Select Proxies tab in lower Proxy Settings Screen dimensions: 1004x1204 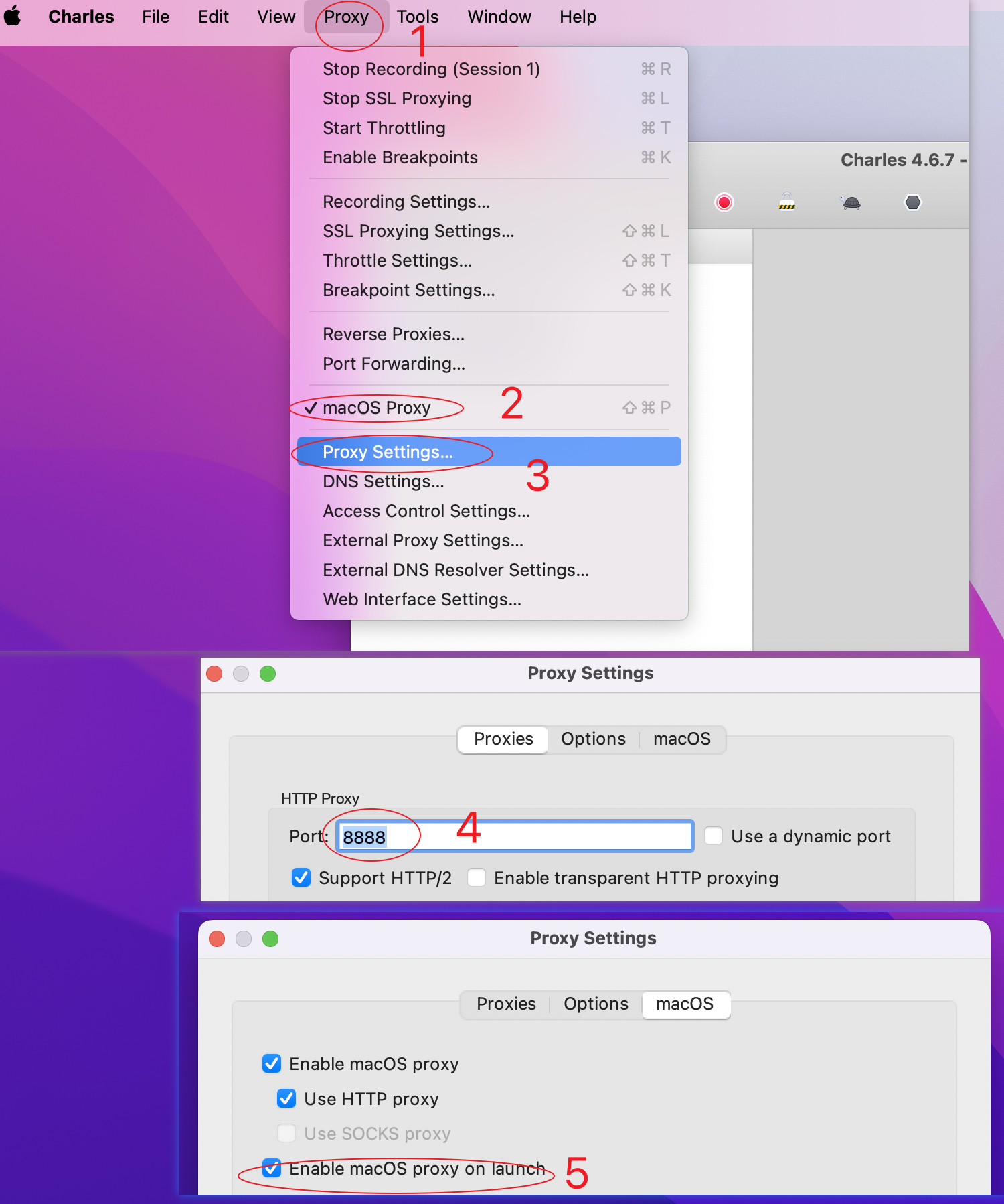506,1004
